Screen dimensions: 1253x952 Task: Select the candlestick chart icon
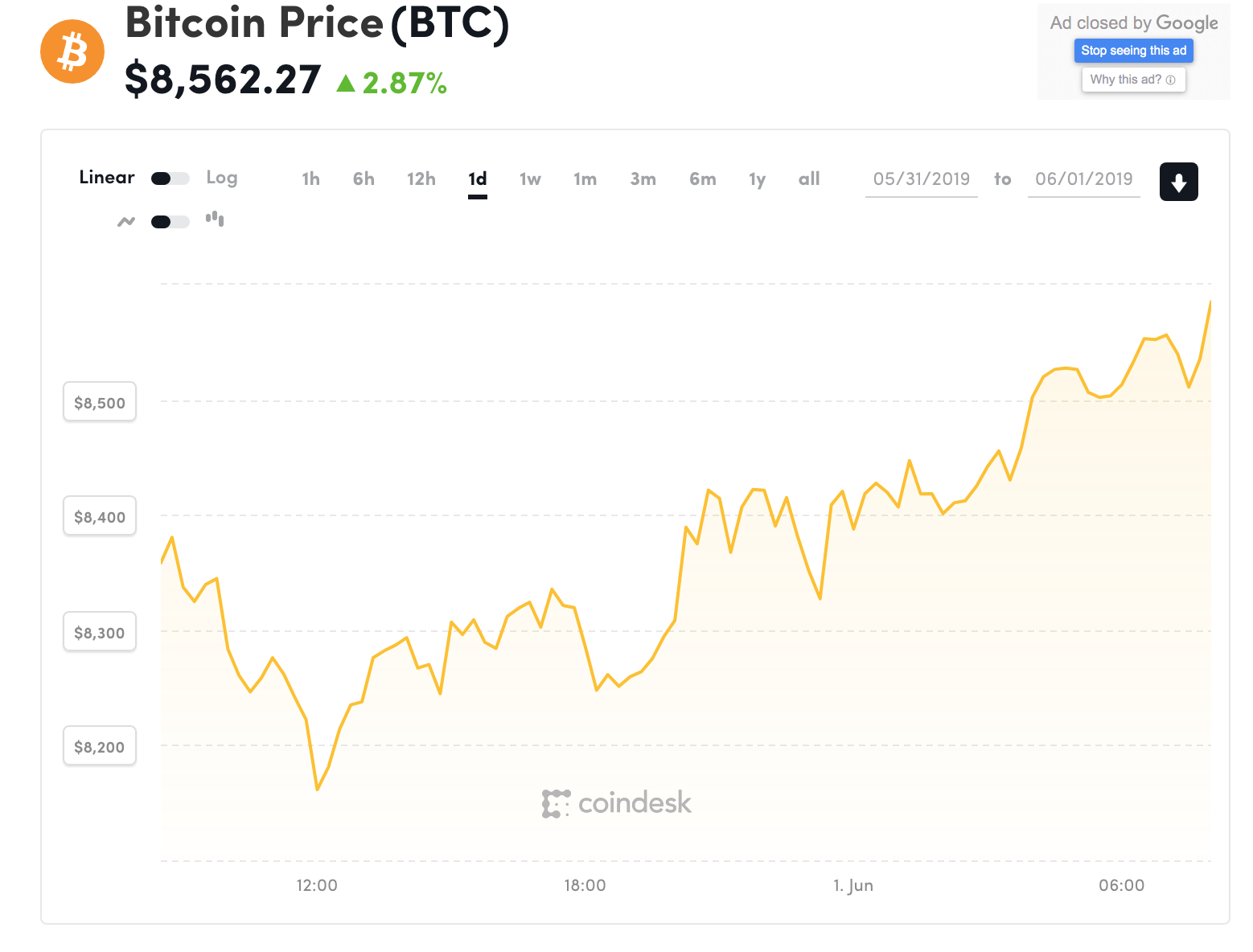coord(215,219)
